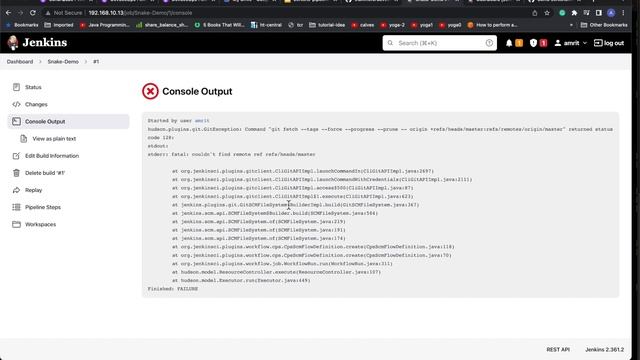Click the share page icon in address bar
Viewport: 640px width, 360px height.
tap(535, 13)
